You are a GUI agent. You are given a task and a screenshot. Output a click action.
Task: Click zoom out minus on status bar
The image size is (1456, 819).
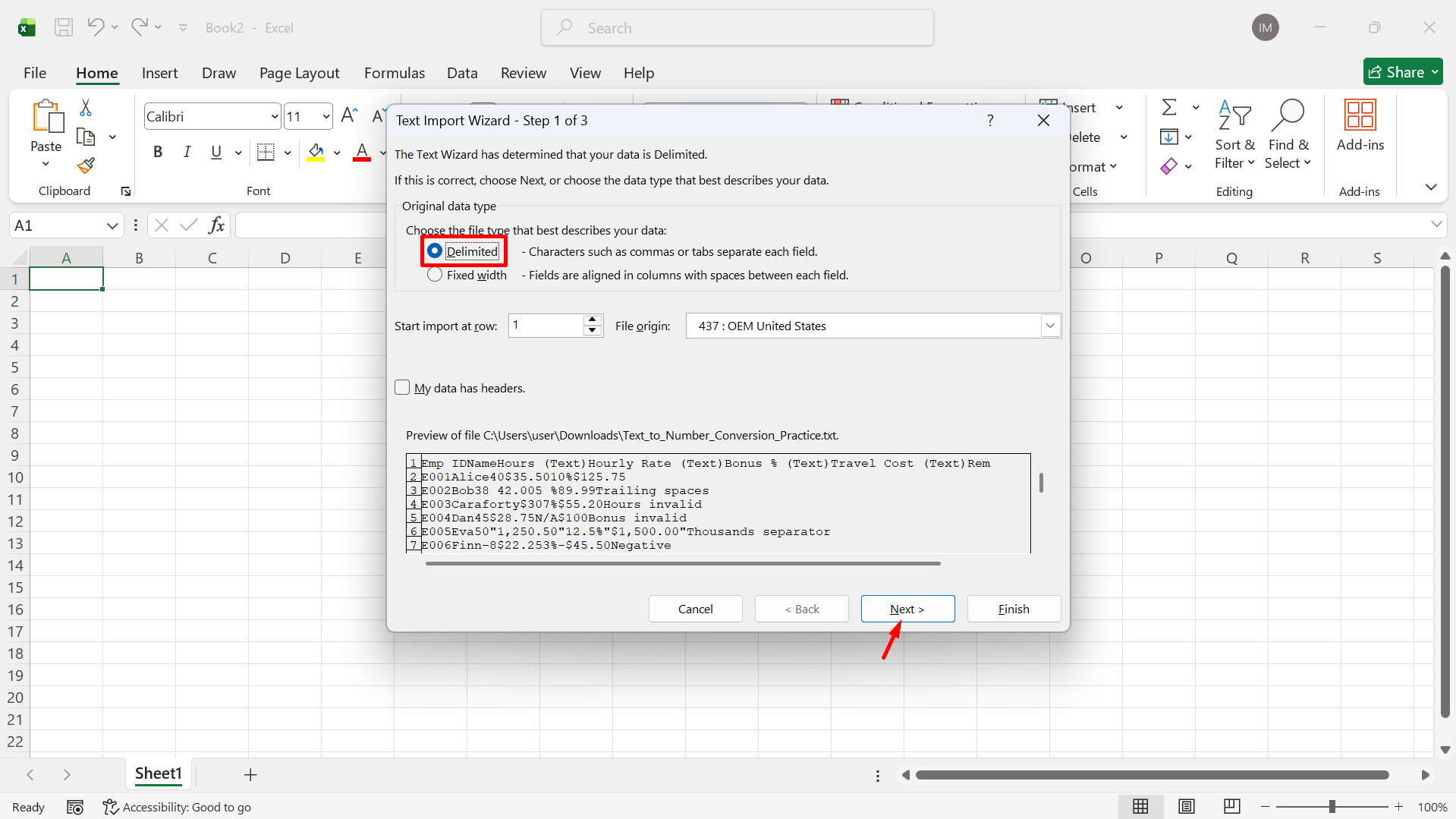click(x=1265, y=807)
